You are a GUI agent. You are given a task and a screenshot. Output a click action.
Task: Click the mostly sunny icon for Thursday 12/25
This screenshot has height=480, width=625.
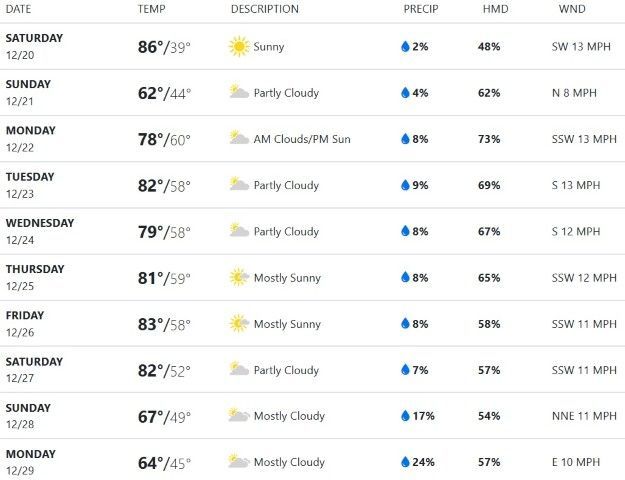coord(238,277)
